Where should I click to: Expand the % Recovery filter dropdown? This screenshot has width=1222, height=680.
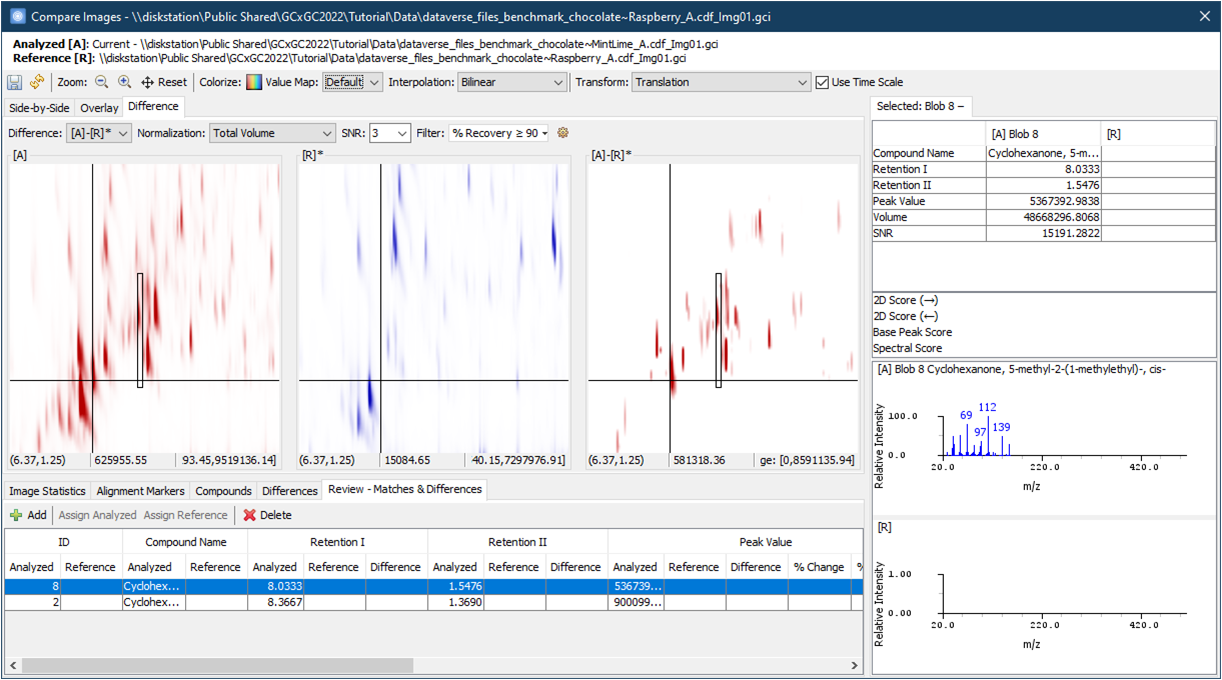pyautogui.click(x=499, y=133)
